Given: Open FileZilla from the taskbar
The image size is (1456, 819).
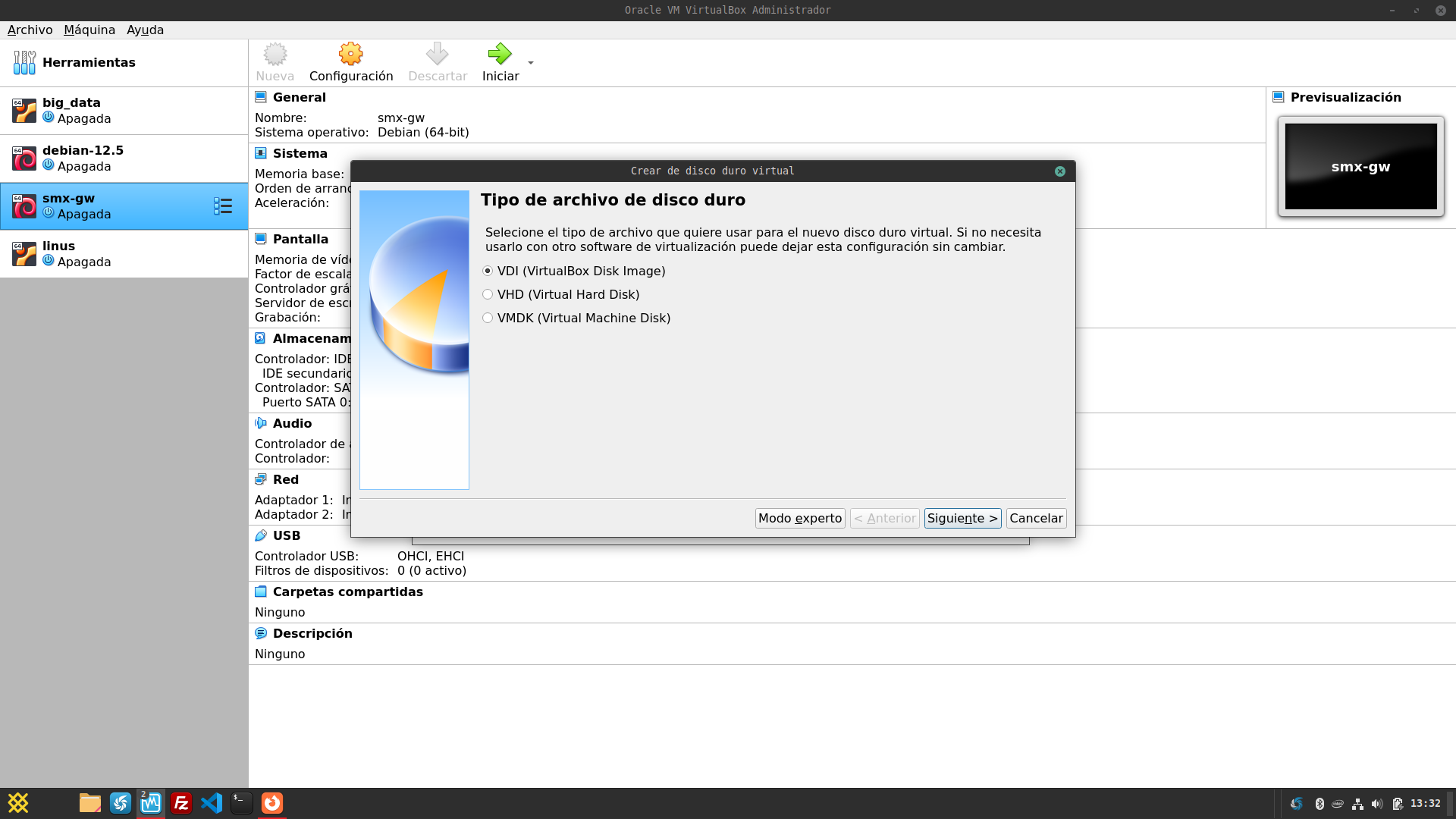Looking at the screenshot, I should (181, 803).
